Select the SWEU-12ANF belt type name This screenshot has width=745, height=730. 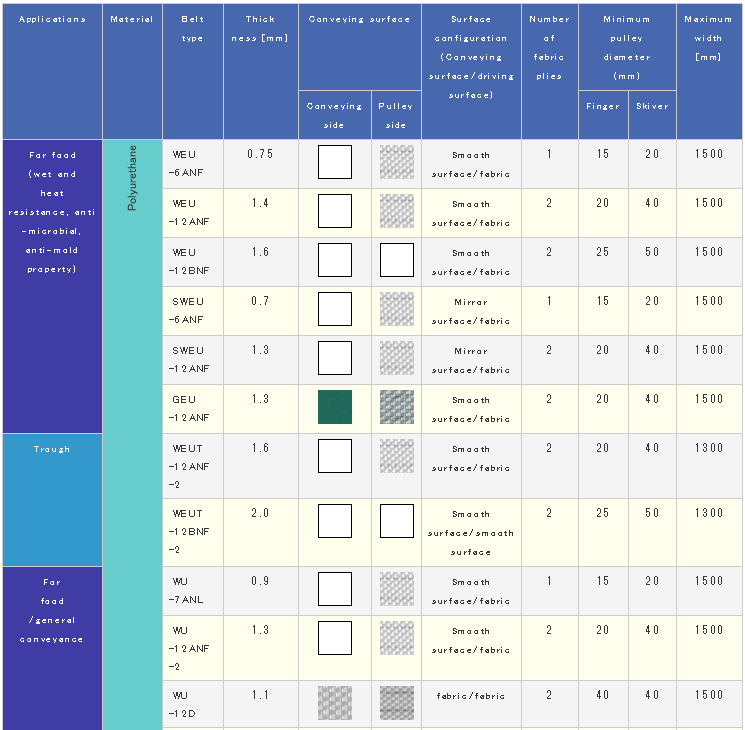point(189,359)
